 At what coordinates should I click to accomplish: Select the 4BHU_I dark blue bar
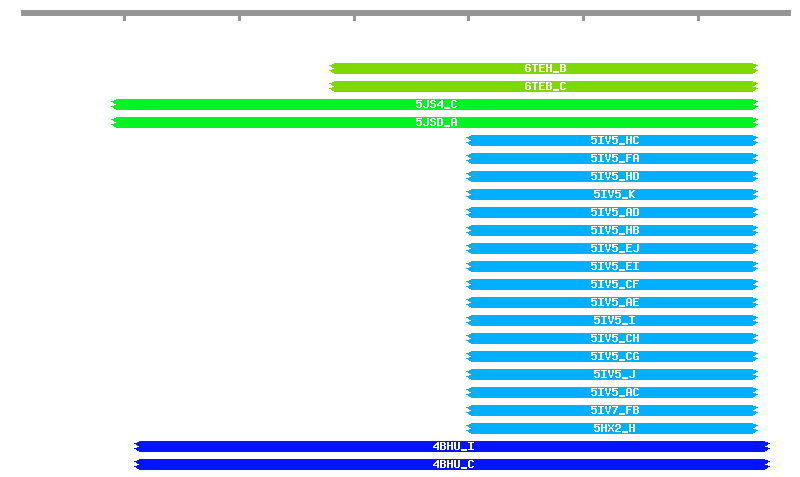coord(452,447)
